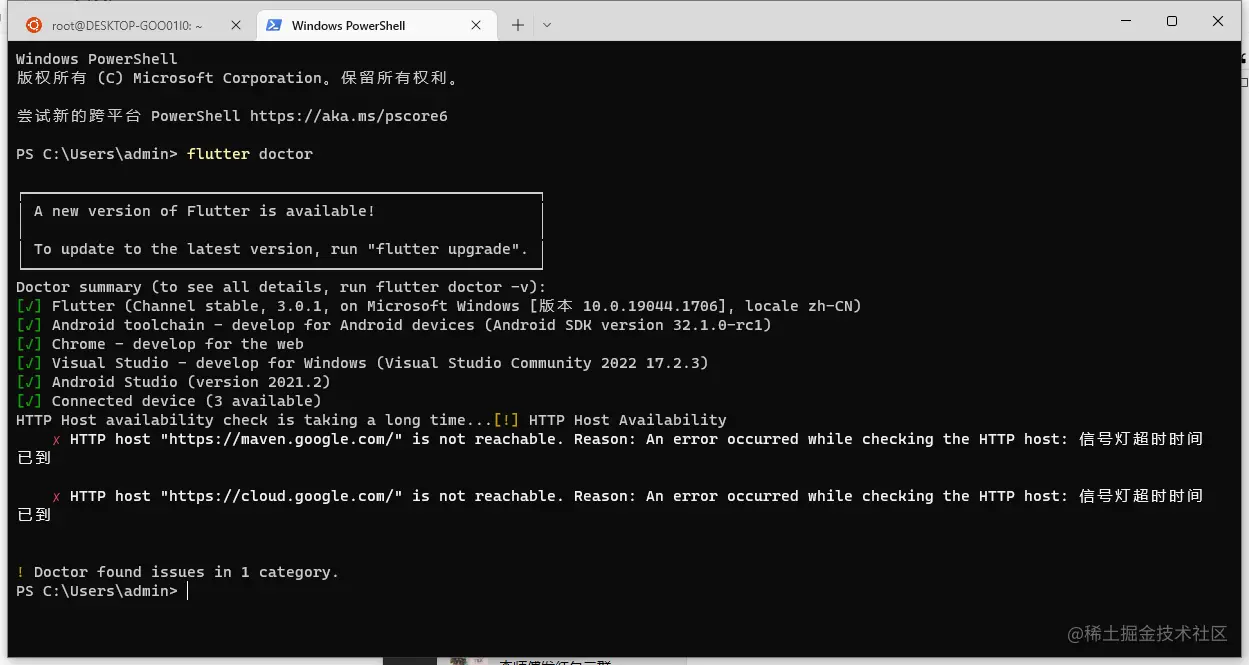The image size is (1249, 665).
Task: Click the Ubuntu icon on the first tab
Action: pos(33,24)
